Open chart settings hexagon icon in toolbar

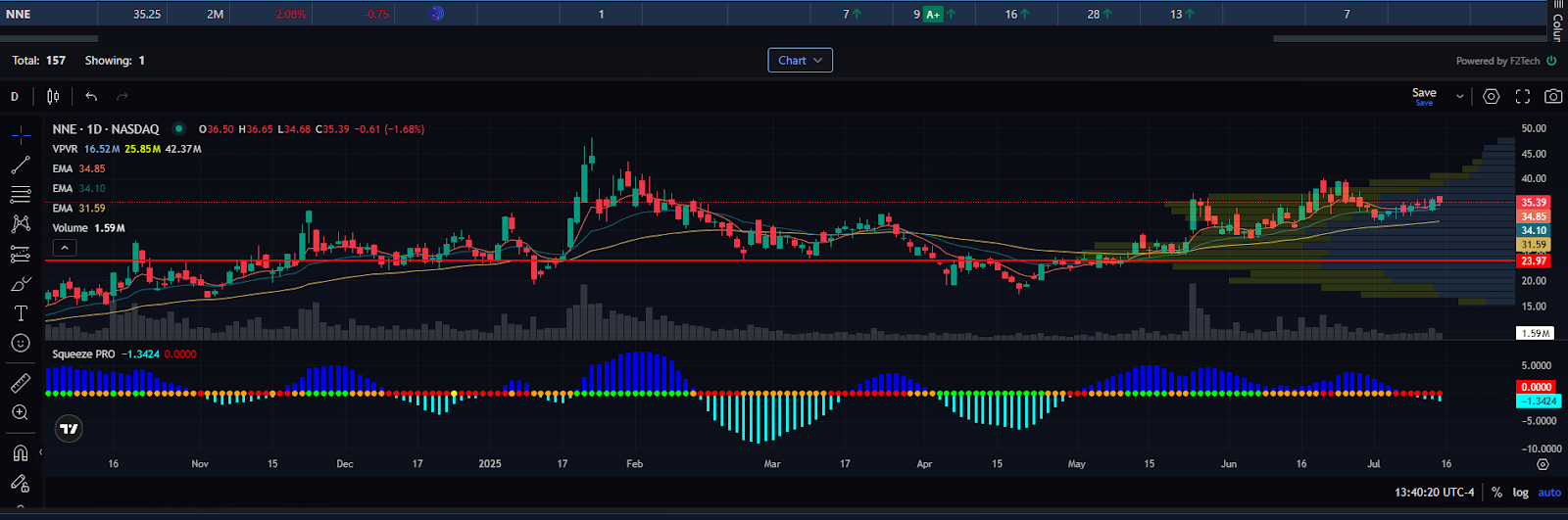[1491, 96]
